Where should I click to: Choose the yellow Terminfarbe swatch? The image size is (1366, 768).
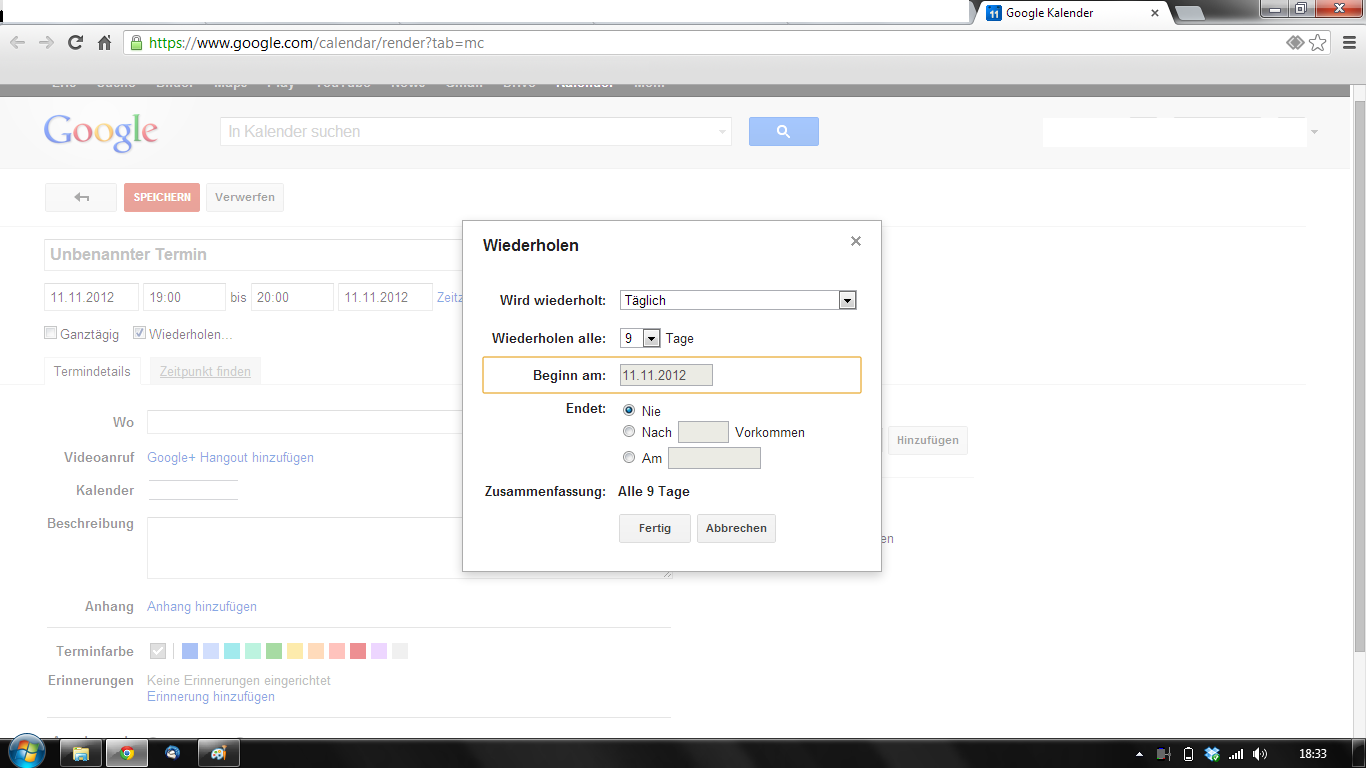(295, 651)
